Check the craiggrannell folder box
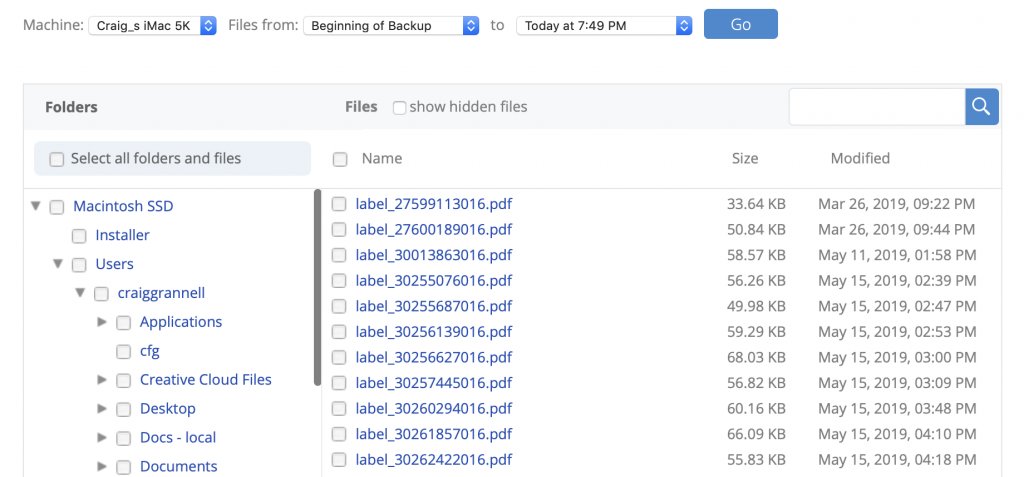Viewport: 1024px width, 477px height. pos(101,294)
